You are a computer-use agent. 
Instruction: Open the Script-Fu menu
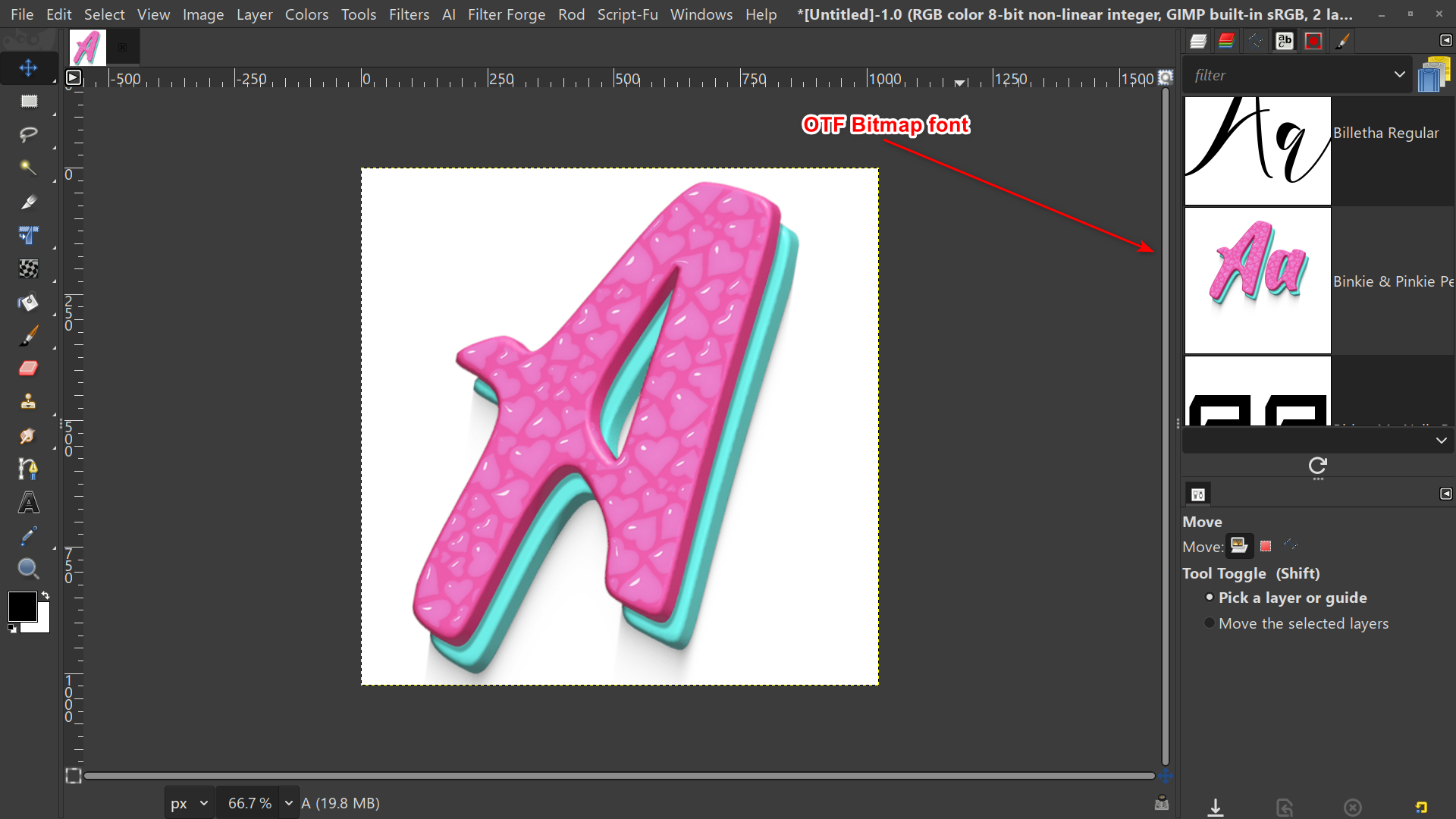[x=627, y=14]
